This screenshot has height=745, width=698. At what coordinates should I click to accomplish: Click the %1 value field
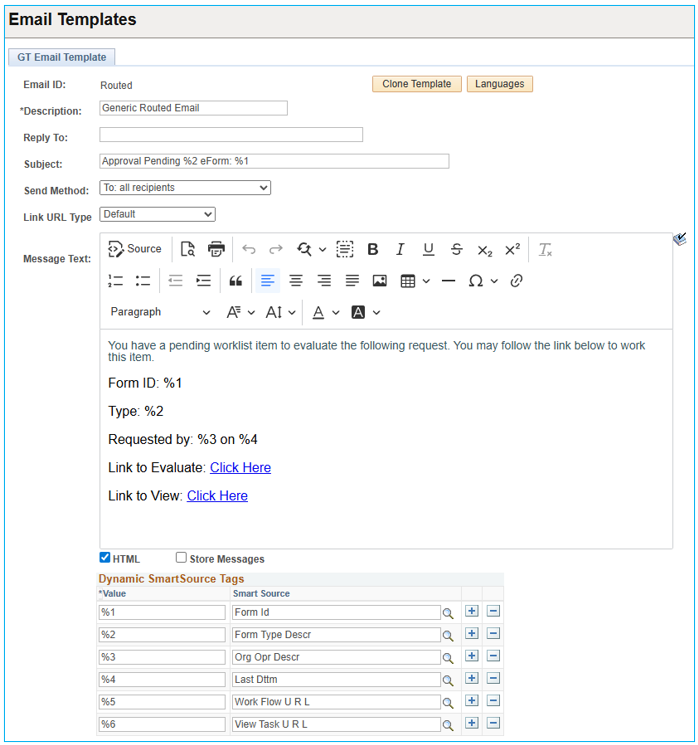(162, 612)
